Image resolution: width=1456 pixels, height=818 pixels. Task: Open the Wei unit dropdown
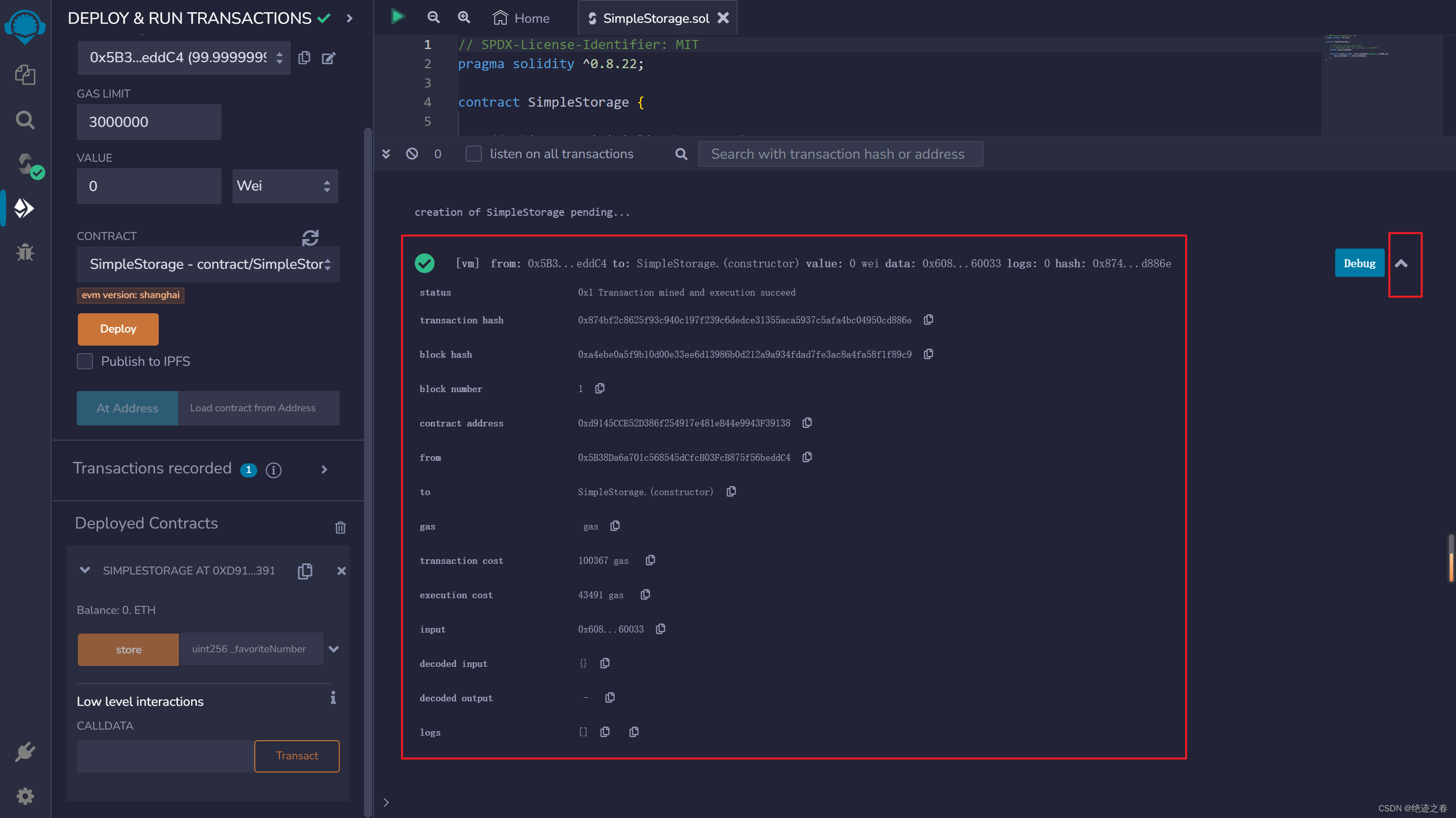pos(285,186)
